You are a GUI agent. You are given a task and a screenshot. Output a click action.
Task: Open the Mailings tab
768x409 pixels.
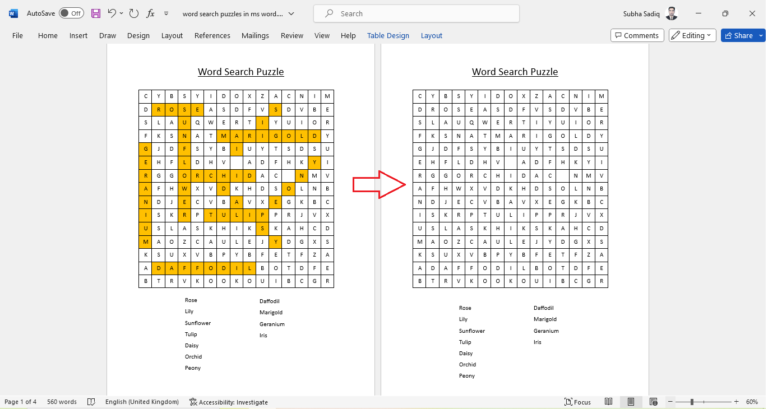click(255, 35)
